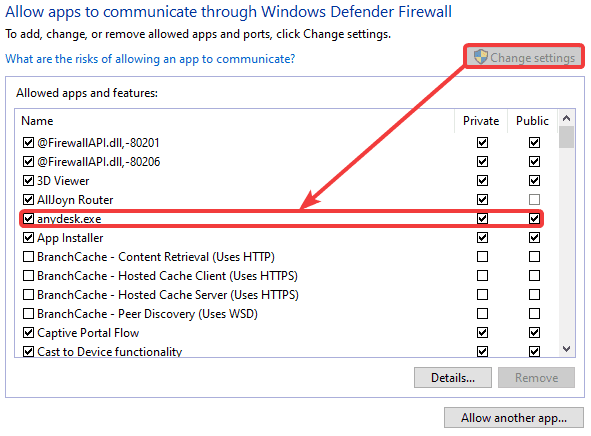Toggle Public checkbox for App Installer
Viewport: 591px width, 436px height.
pyautogui.click(x=534, y=237)
